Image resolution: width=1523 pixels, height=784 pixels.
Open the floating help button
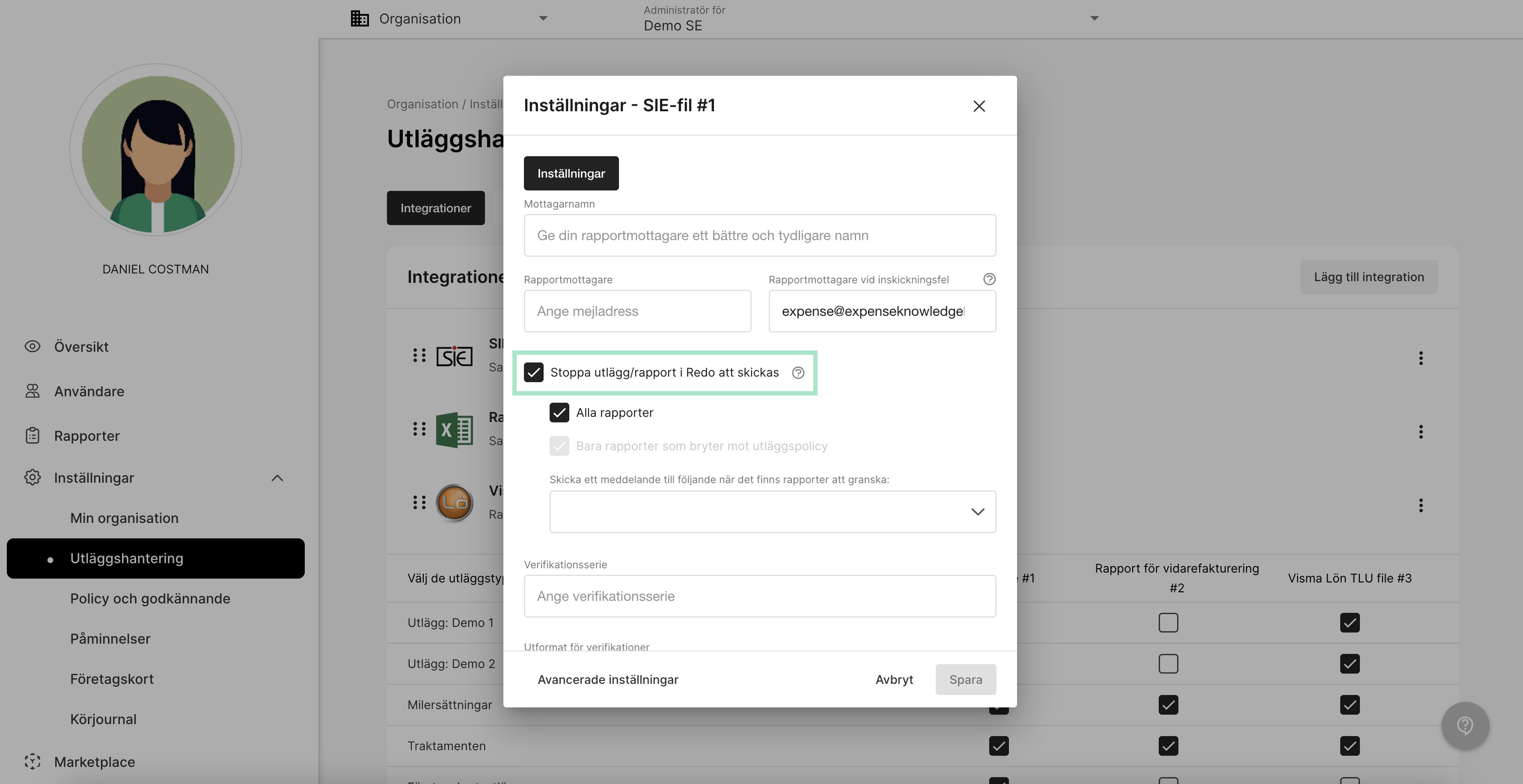click(x=1465, y=725)
